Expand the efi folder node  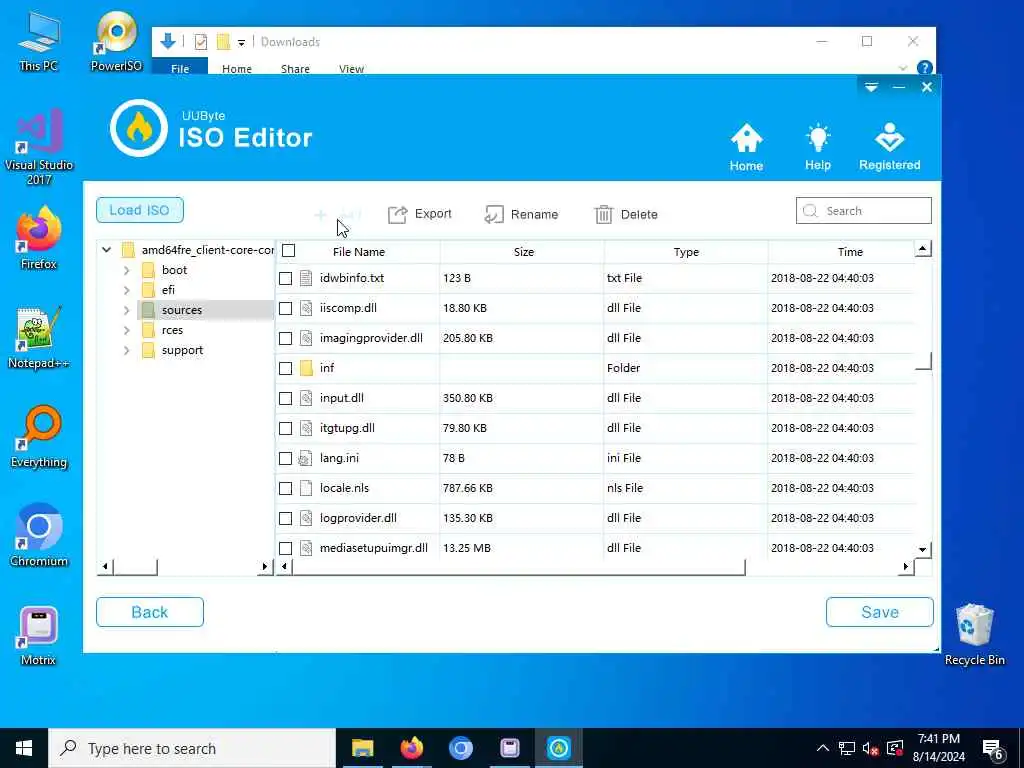127,290
